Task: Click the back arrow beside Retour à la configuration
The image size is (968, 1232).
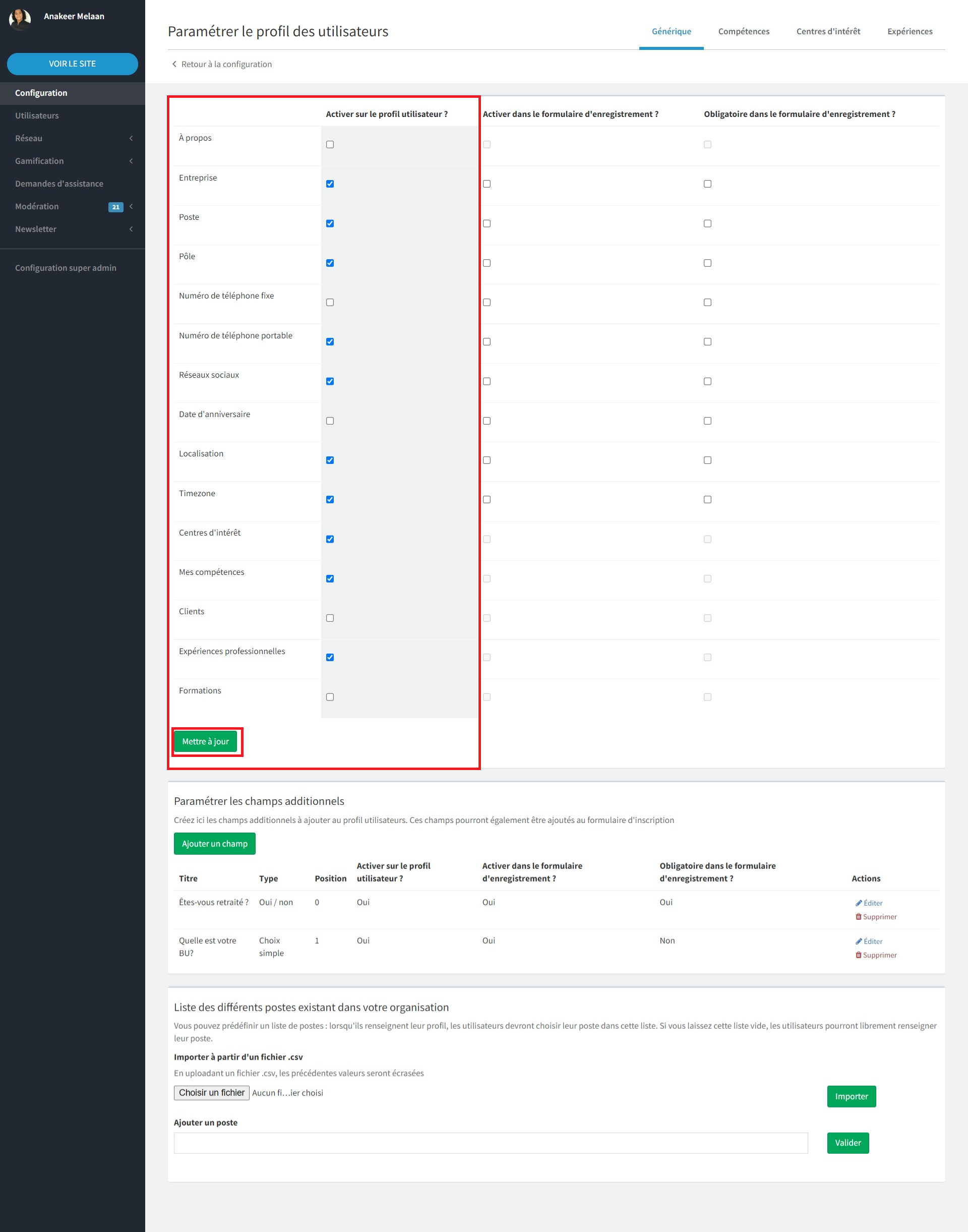Action: point(174,64)
